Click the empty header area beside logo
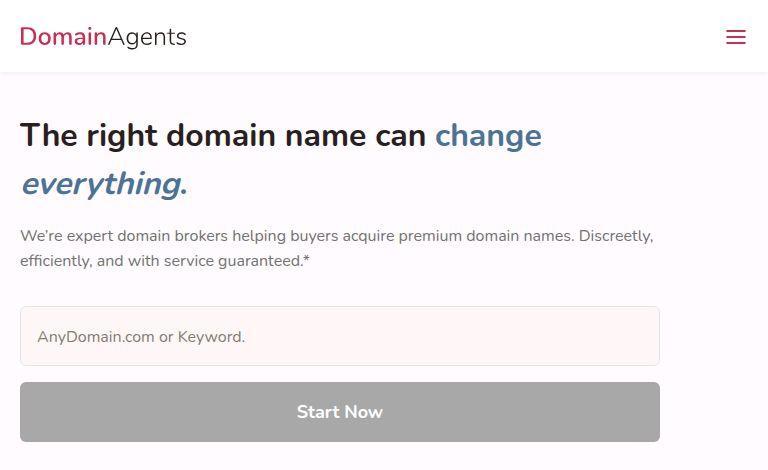 450,37
